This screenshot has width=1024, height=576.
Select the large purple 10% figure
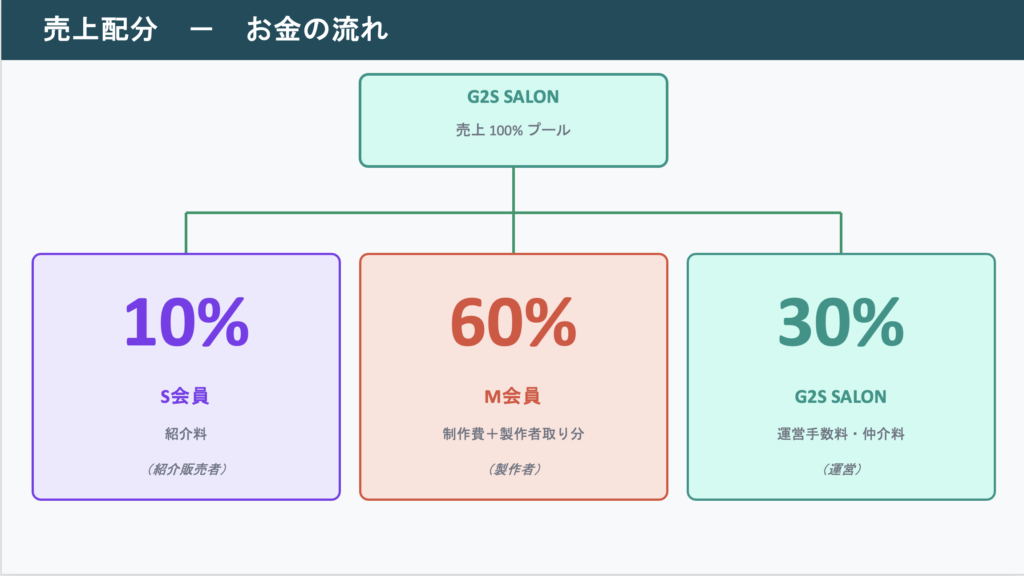click(x=186, y=321)
